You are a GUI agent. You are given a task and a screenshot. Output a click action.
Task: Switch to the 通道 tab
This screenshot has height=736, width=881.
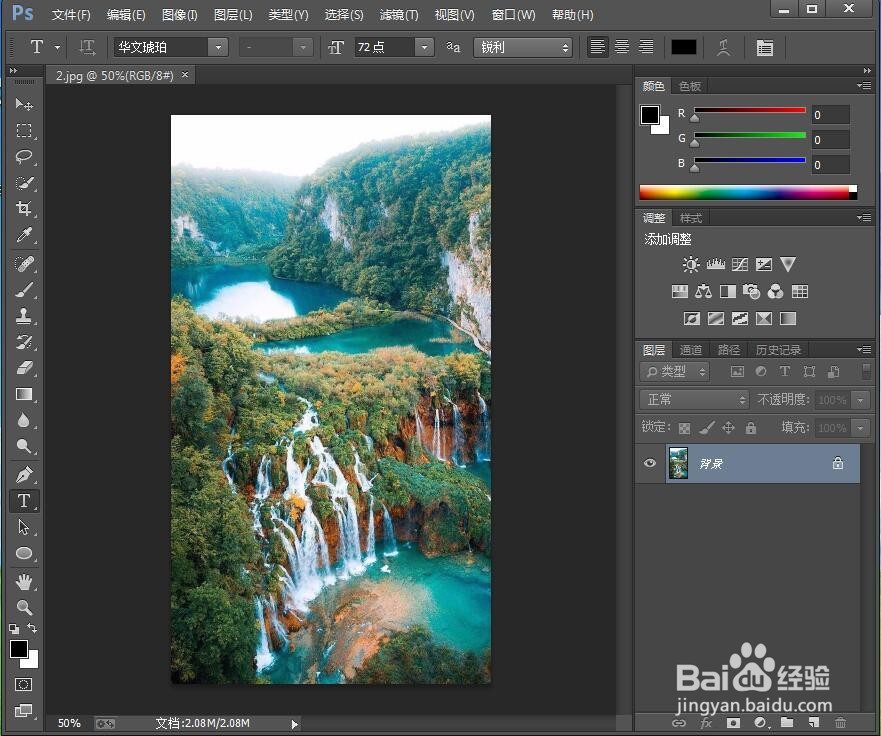point(691,350)
